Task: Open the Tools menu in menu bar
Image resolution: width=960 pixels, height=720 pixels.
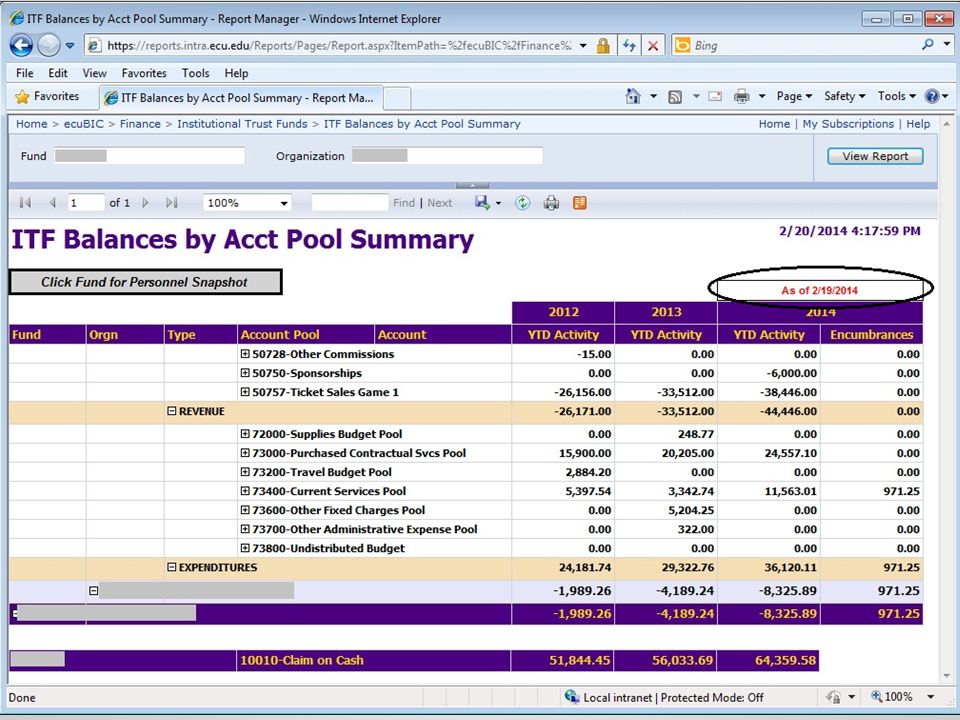Action: pos(195,73)
